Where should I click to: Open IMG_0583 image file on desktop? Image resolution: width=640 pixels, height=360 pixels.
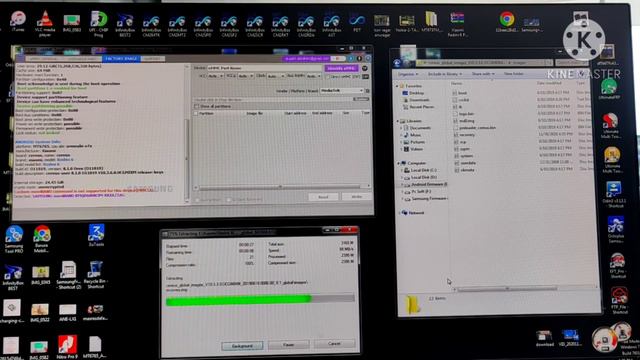(x=71, y=22)
